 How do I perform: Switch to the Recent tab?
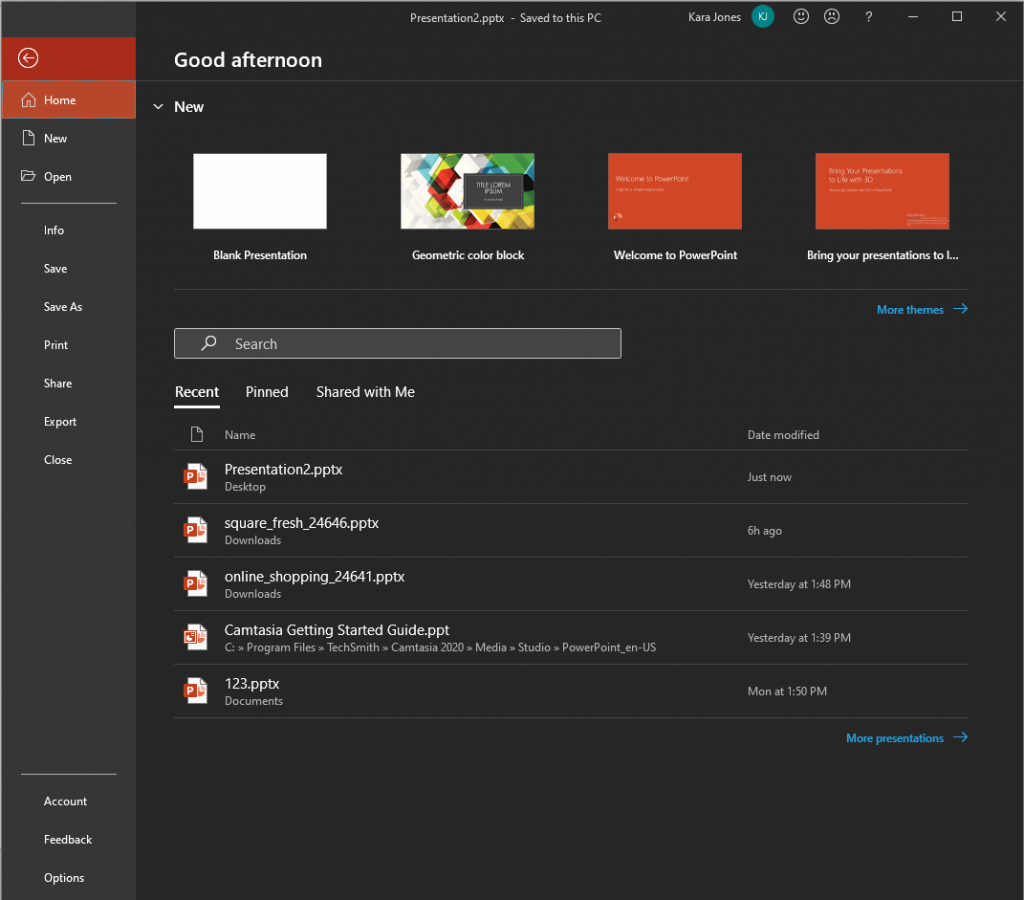[197, 392]
